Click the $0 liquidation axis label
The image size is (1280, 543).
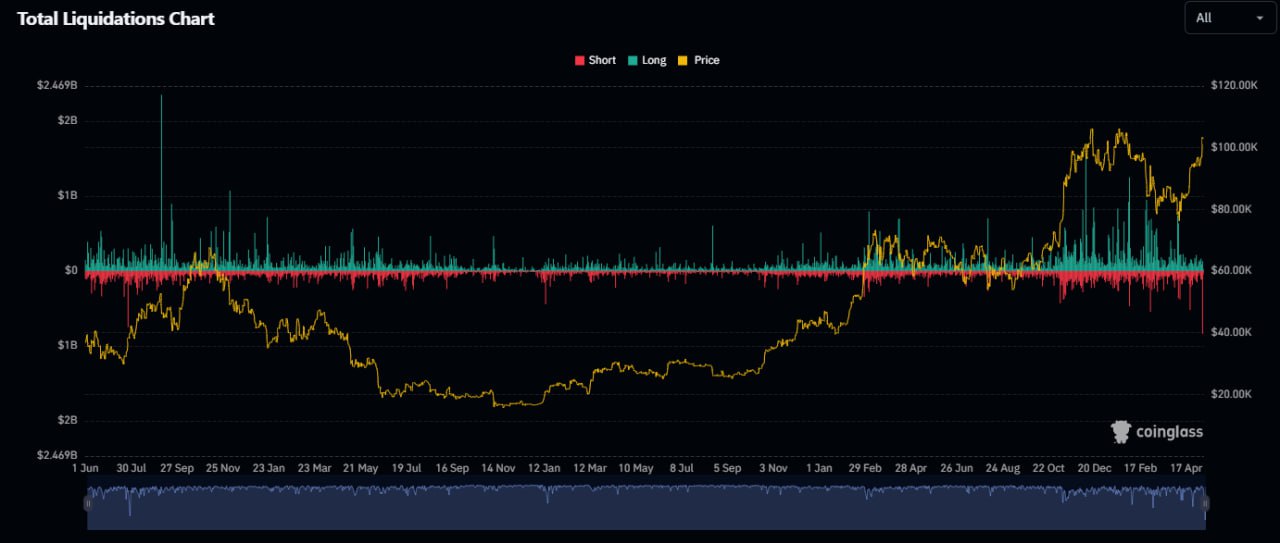(71, 270)
